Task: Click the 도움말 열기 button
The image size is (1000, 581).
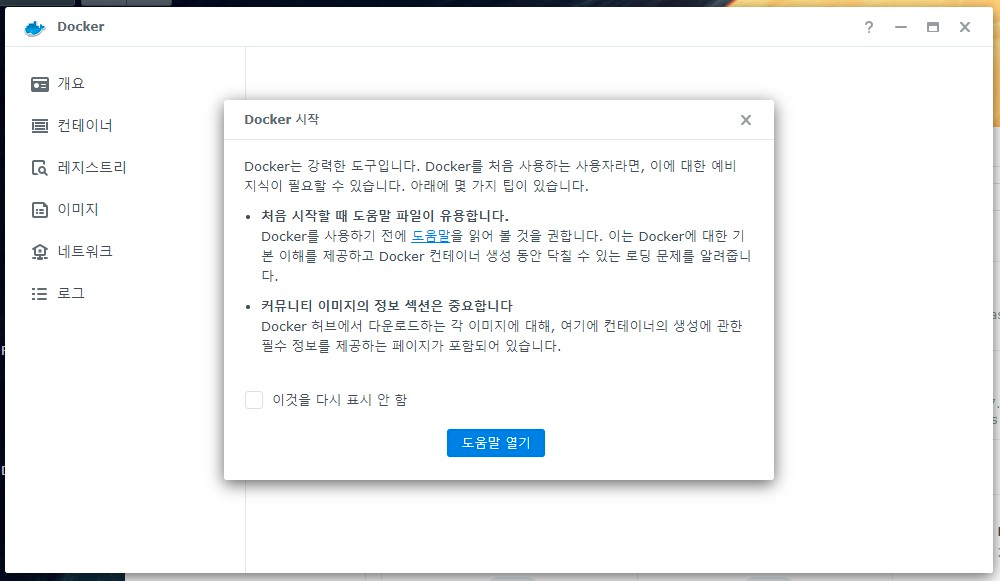Action: [496, 443]
